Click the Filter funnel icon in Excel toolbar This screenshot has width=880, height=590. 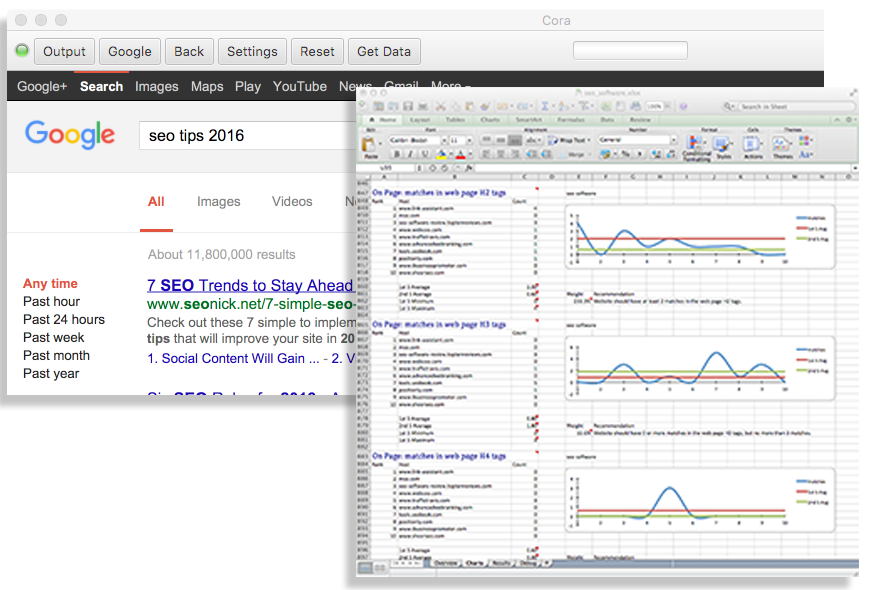[x=584, y=106]
